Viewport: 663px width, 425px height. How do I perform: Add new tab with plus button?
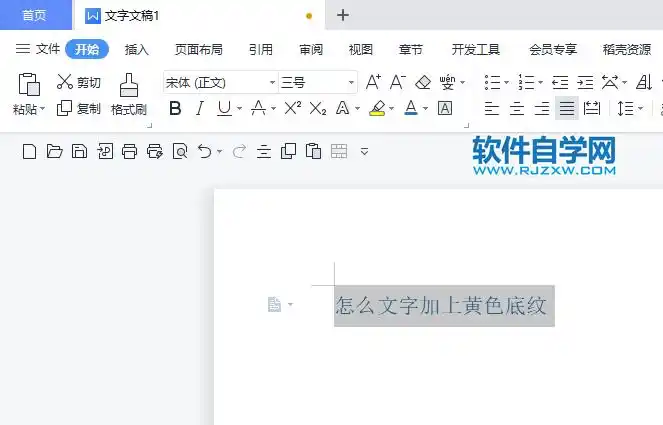(x=343, y=15)
